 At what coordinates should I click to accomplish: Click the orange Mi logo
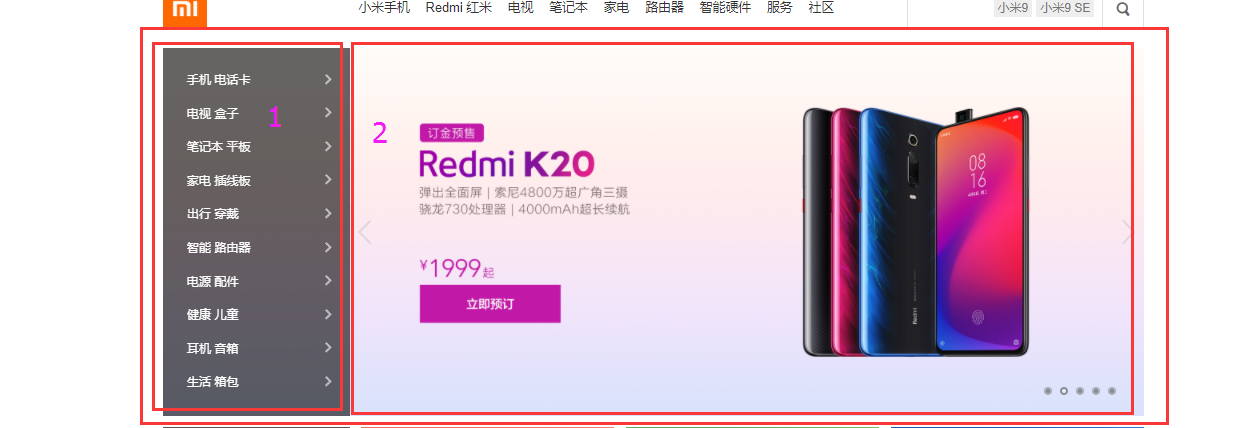point(185,11)
